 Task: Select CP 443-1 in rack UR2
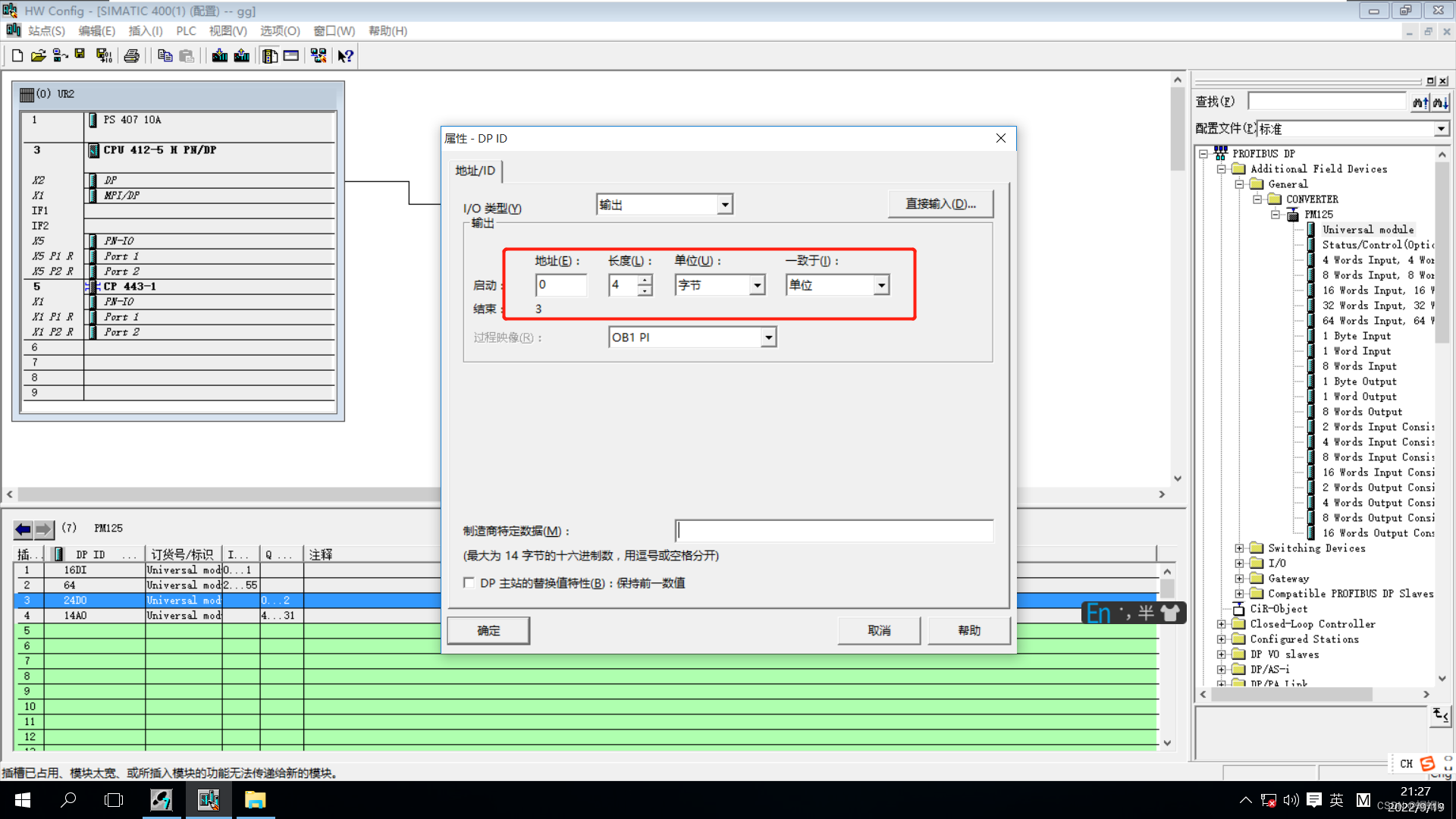click(x=130, y=287)
